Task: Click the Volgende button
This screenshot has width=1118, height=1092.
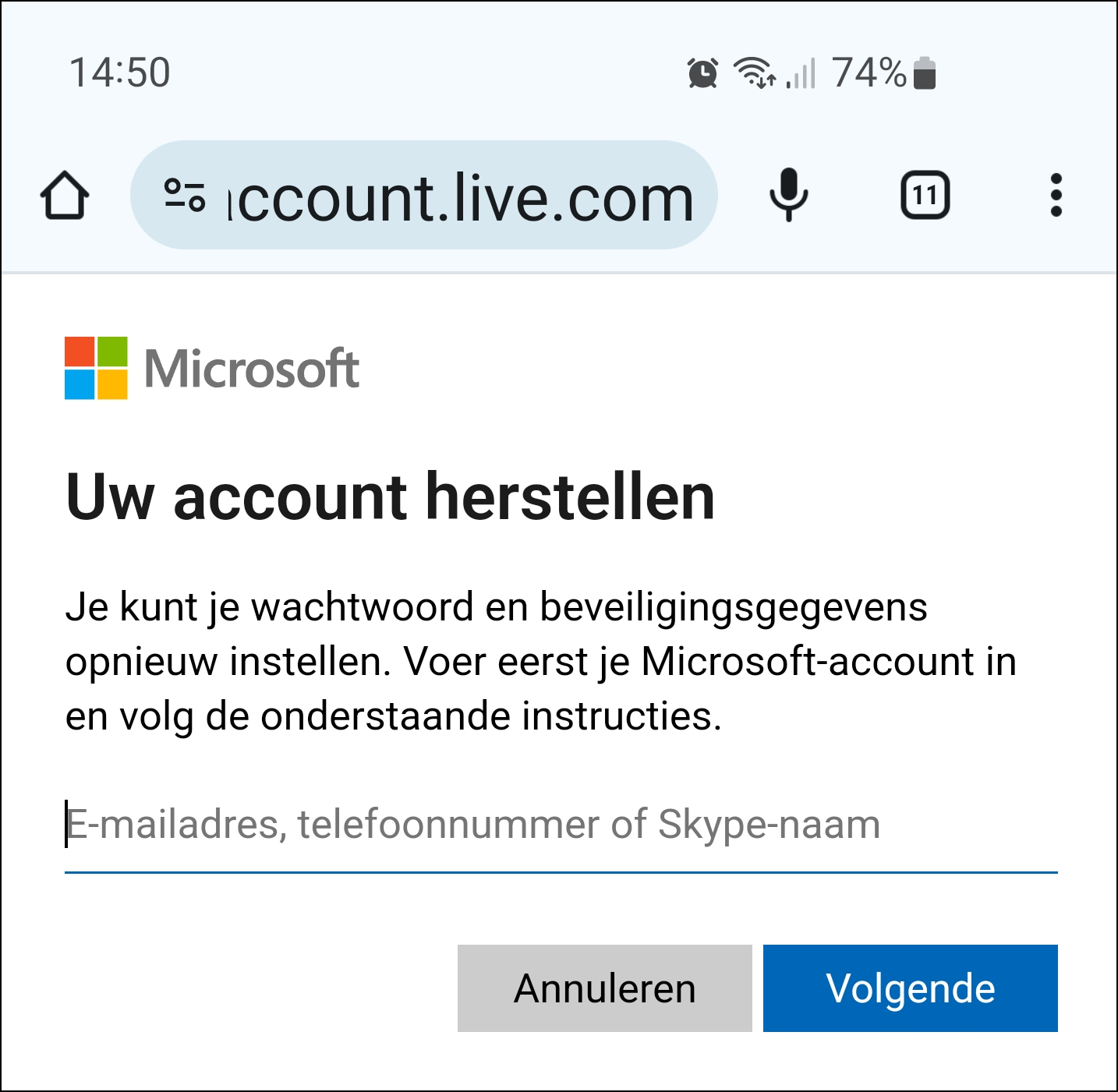Action: pos(910,988)
